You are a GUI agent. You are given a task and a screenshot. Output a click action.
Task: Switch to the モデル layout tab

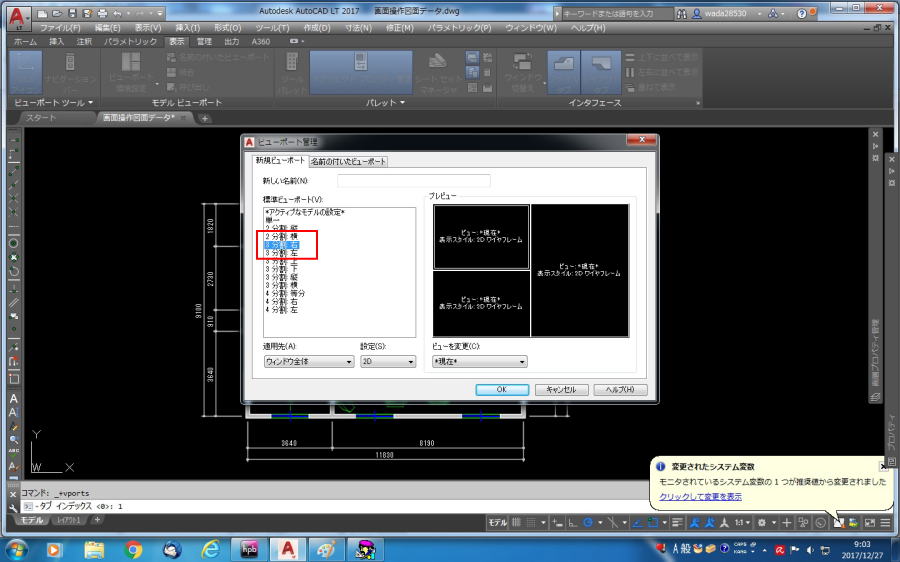click(32, 520)
